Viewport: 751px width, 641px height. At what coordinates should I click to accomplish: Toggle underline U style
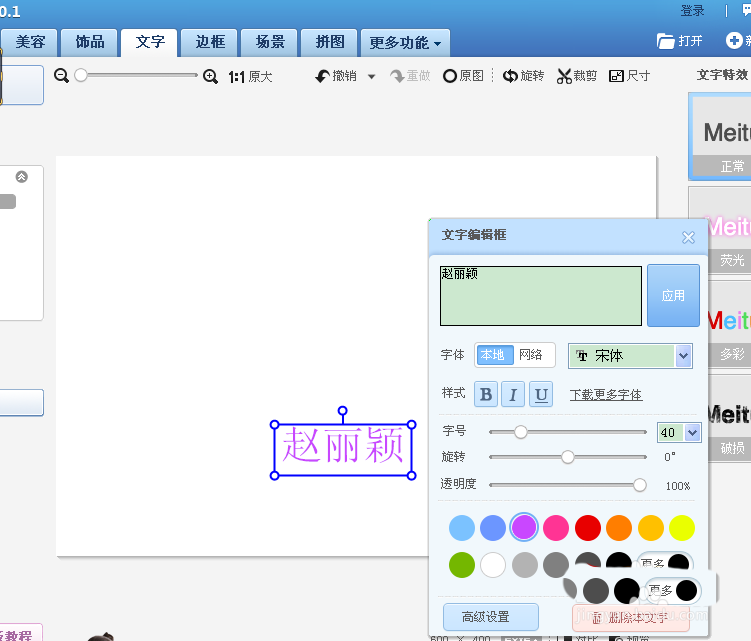click(x=541, y=394)
